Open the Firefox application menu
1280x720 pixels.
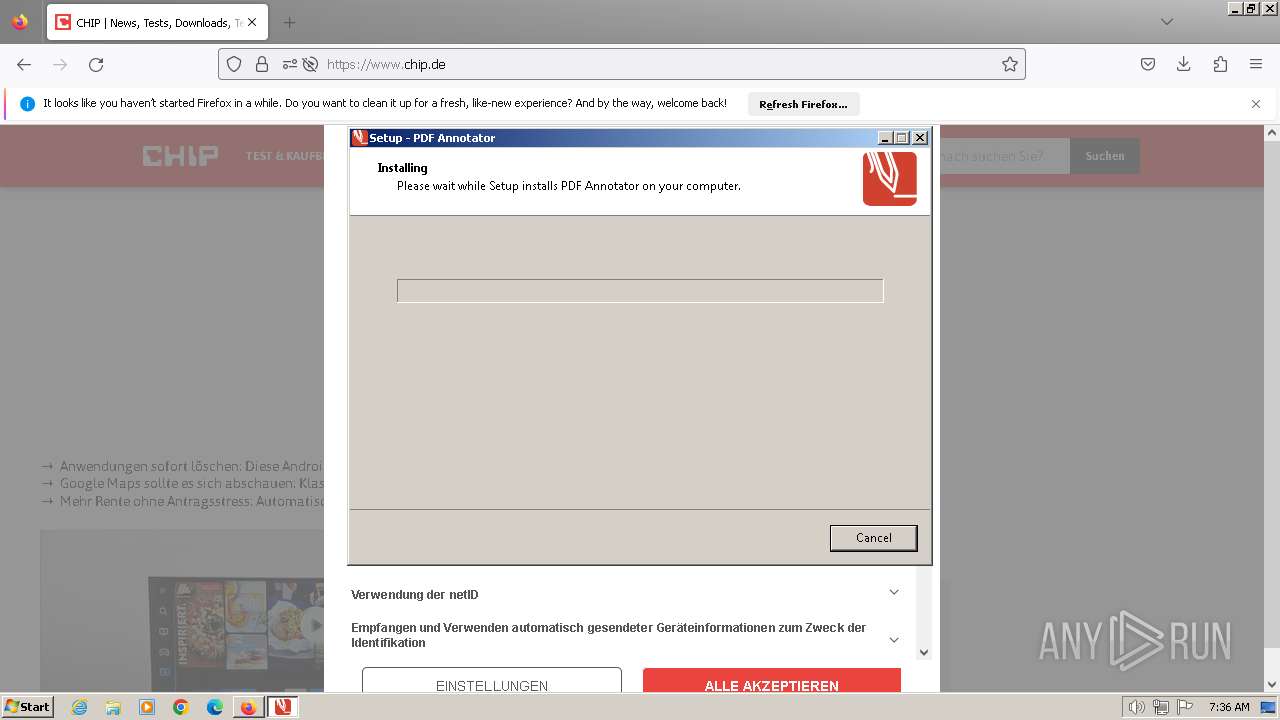(1256, 64)
